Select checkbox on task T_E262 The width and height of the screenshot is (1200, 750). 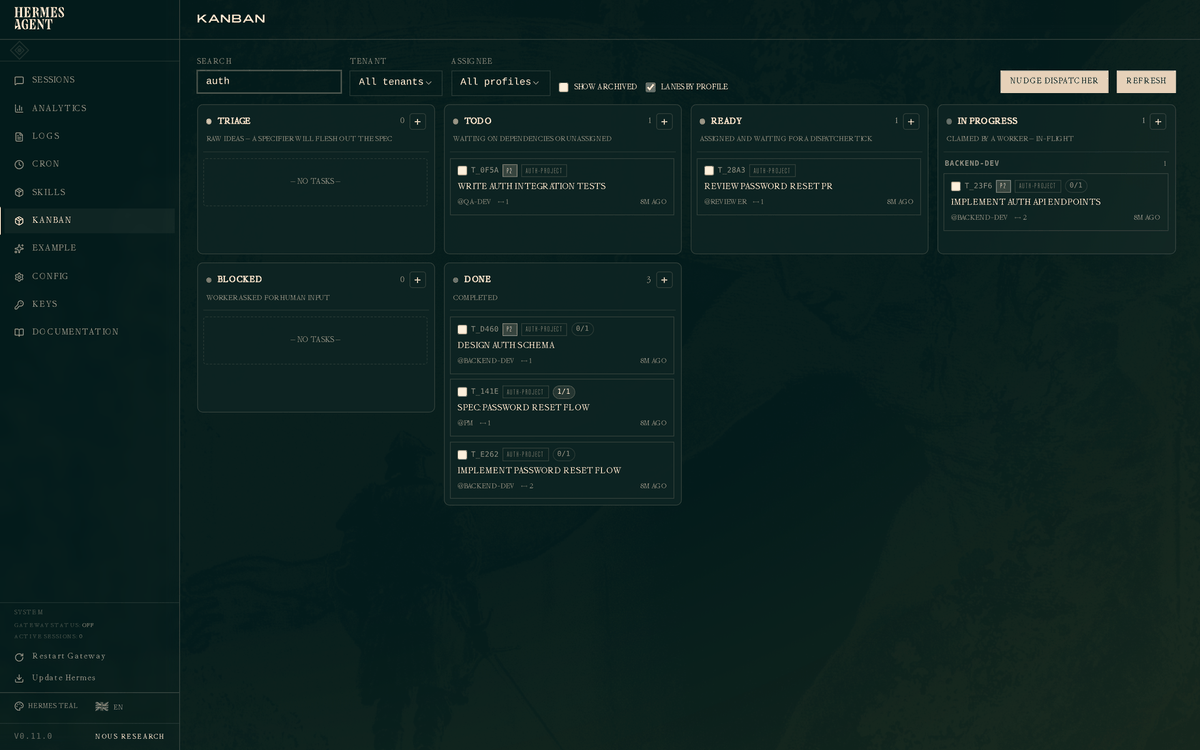click(463, 455)
